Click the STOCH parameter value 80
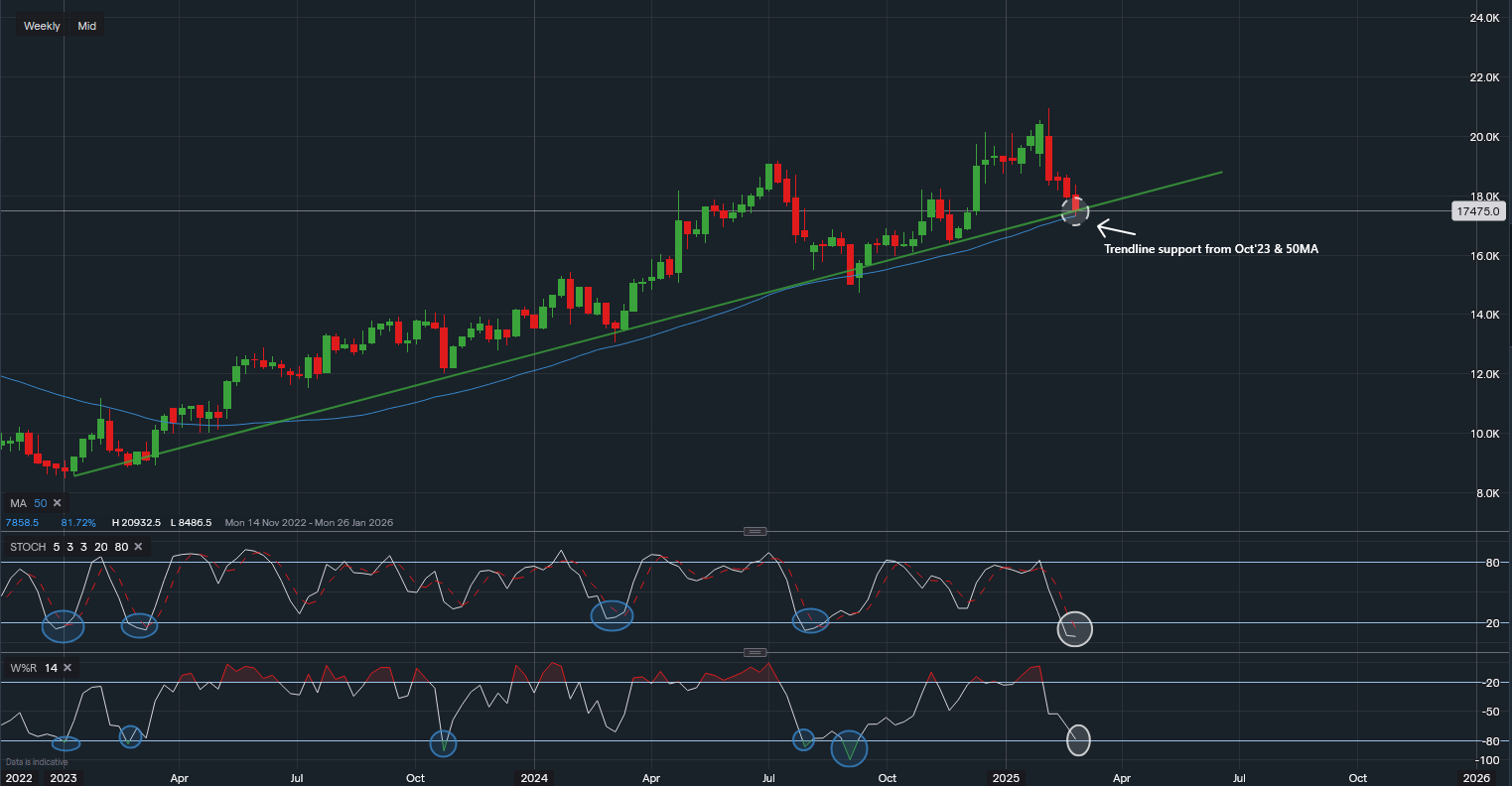 point(121,547)
